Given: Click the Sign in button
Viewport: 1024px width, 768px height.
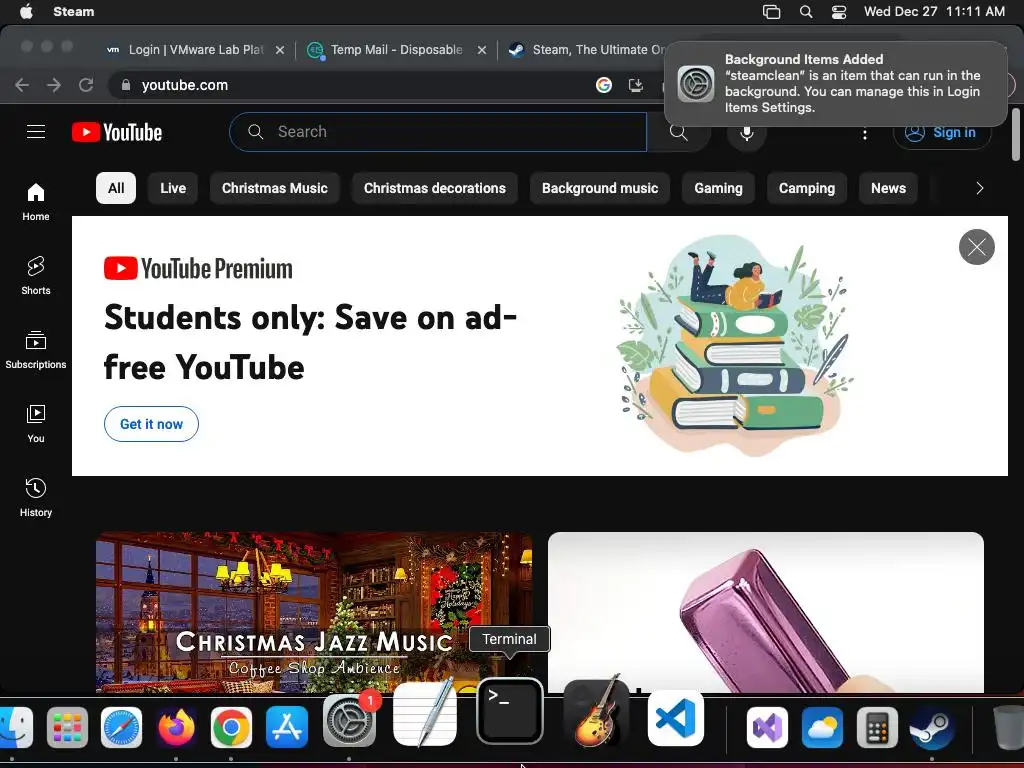Looking at the screenshot, I should [x=942, y=133].
